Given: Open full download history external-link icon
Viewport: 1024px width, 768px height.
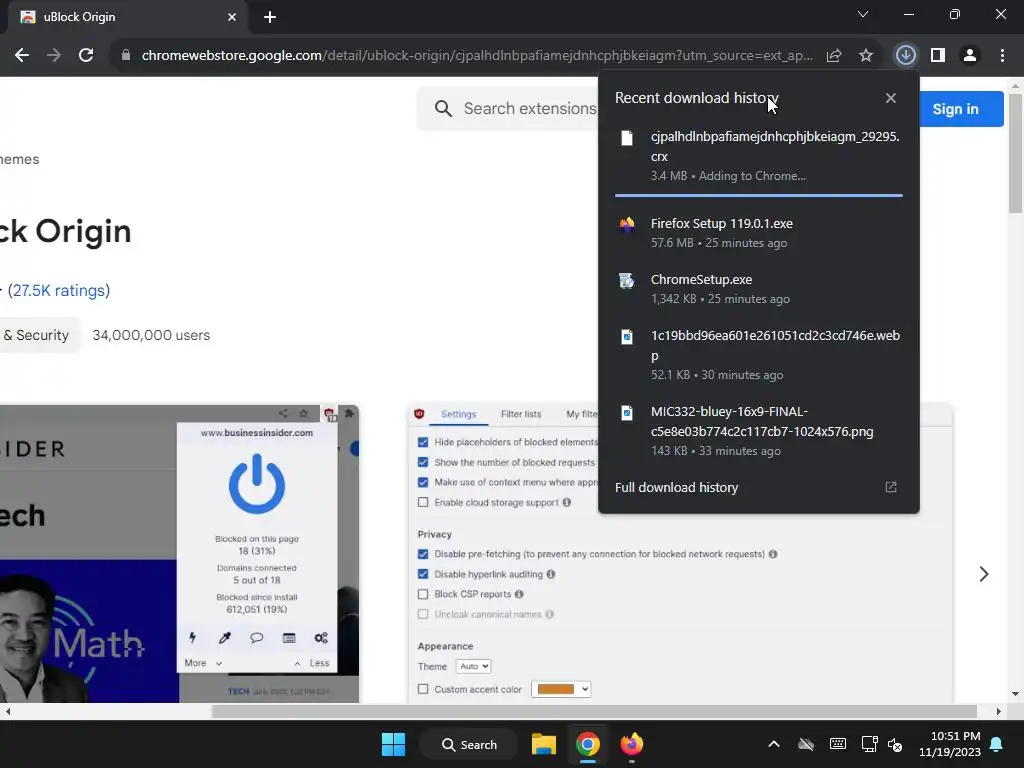Looking at the screenshot, I should pos(891,487).
